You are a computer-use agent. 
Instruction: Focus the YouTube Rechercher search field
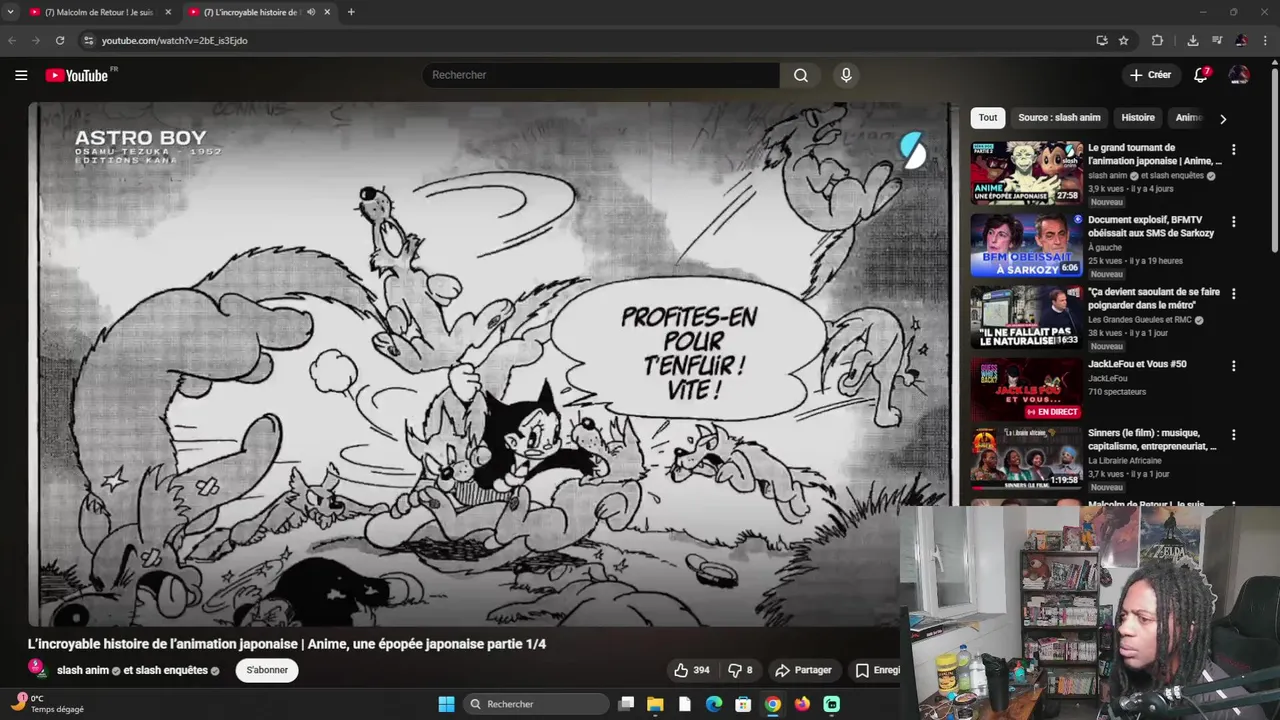tap(601, 75)
